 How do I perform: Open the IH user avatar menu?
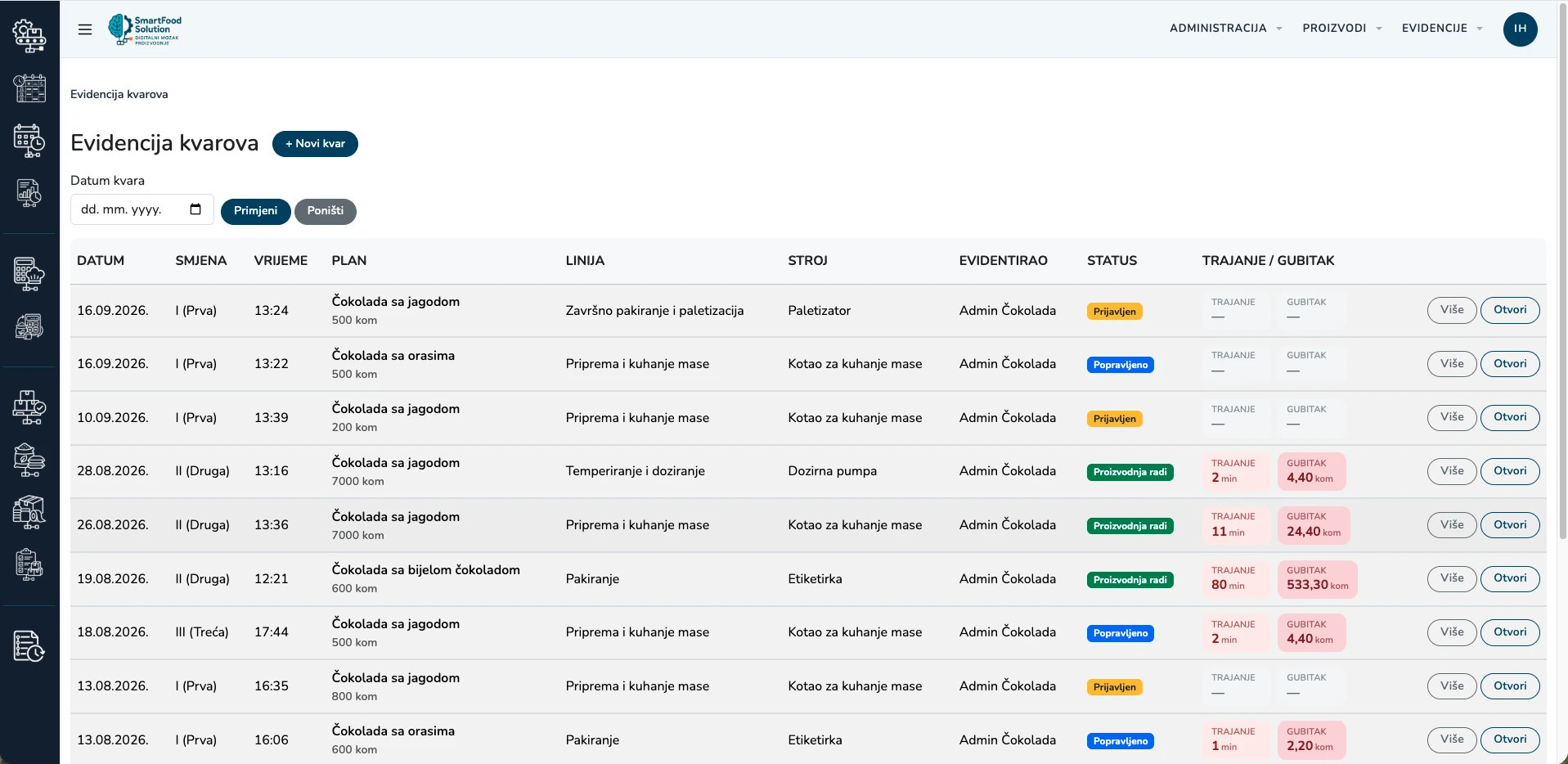coord(1520,29)
